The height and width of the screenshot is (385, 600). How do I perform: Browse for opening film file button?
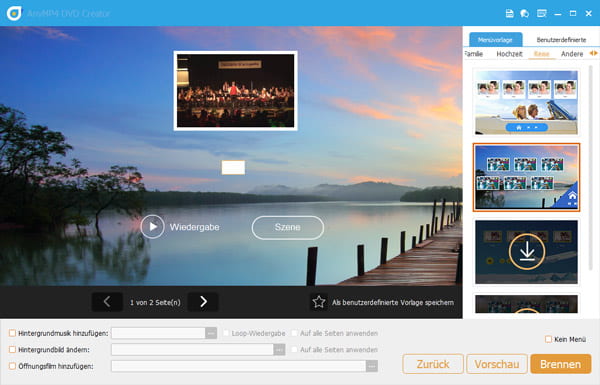point(372,366)
